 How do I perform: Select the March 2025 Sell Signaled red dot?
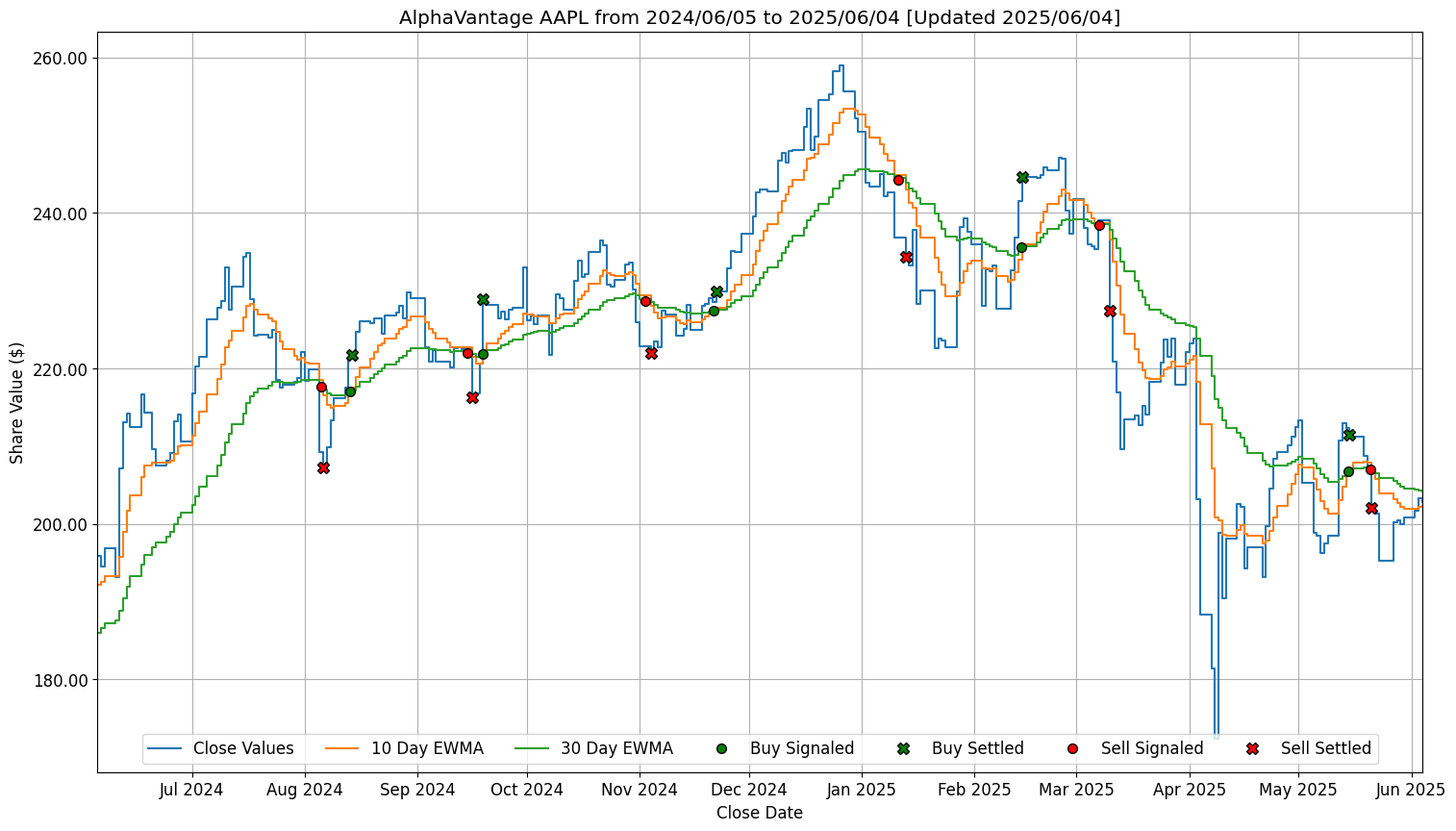[x=1099, y=225]
